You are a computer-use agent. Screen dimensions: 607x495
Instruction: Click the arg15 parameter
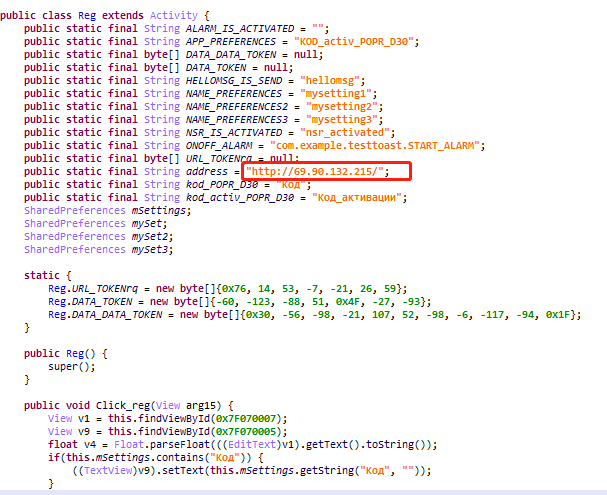click(x=201, y=406)
